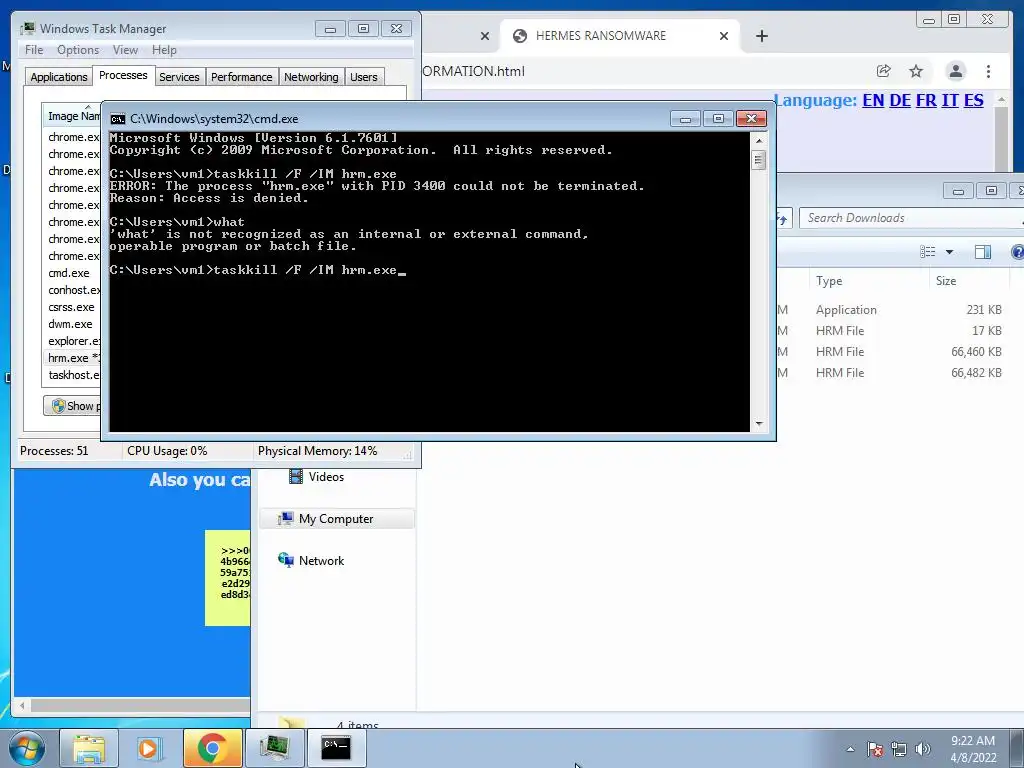This screenshot has width=1024, height=768.
Task: Click cmd window title bar icon
Action: (x=118, y=119)
